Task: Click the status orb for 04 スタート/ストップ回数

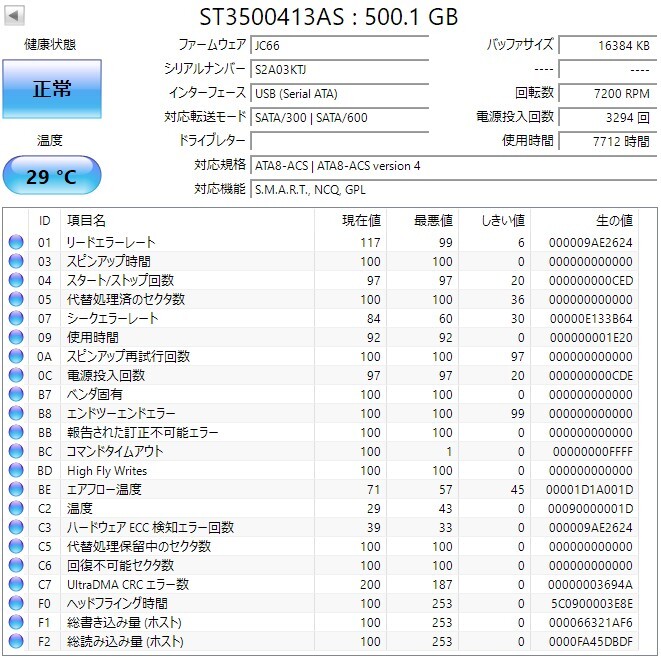Action: pos(16,280)
